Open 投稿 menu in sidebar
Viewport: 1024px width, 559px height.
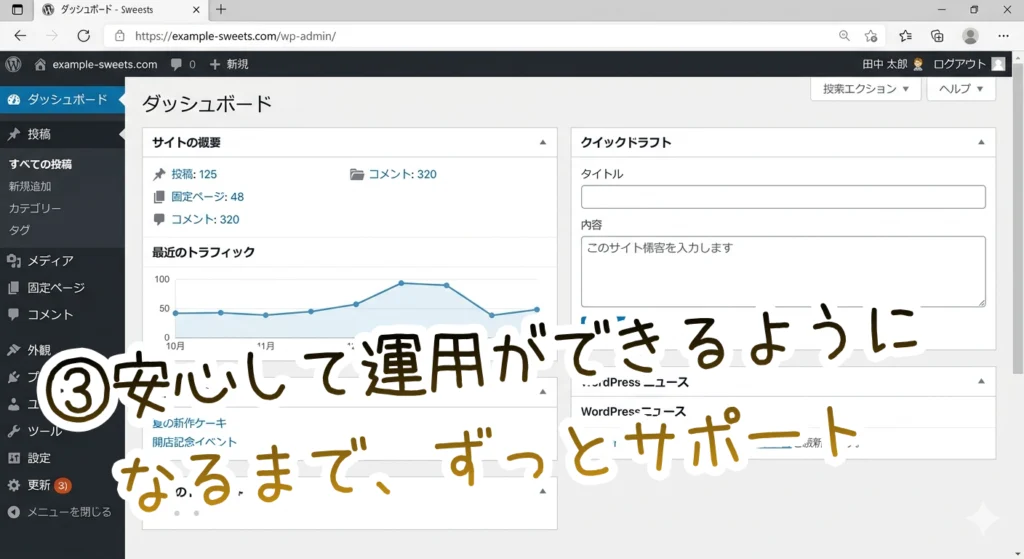[62, 134]
